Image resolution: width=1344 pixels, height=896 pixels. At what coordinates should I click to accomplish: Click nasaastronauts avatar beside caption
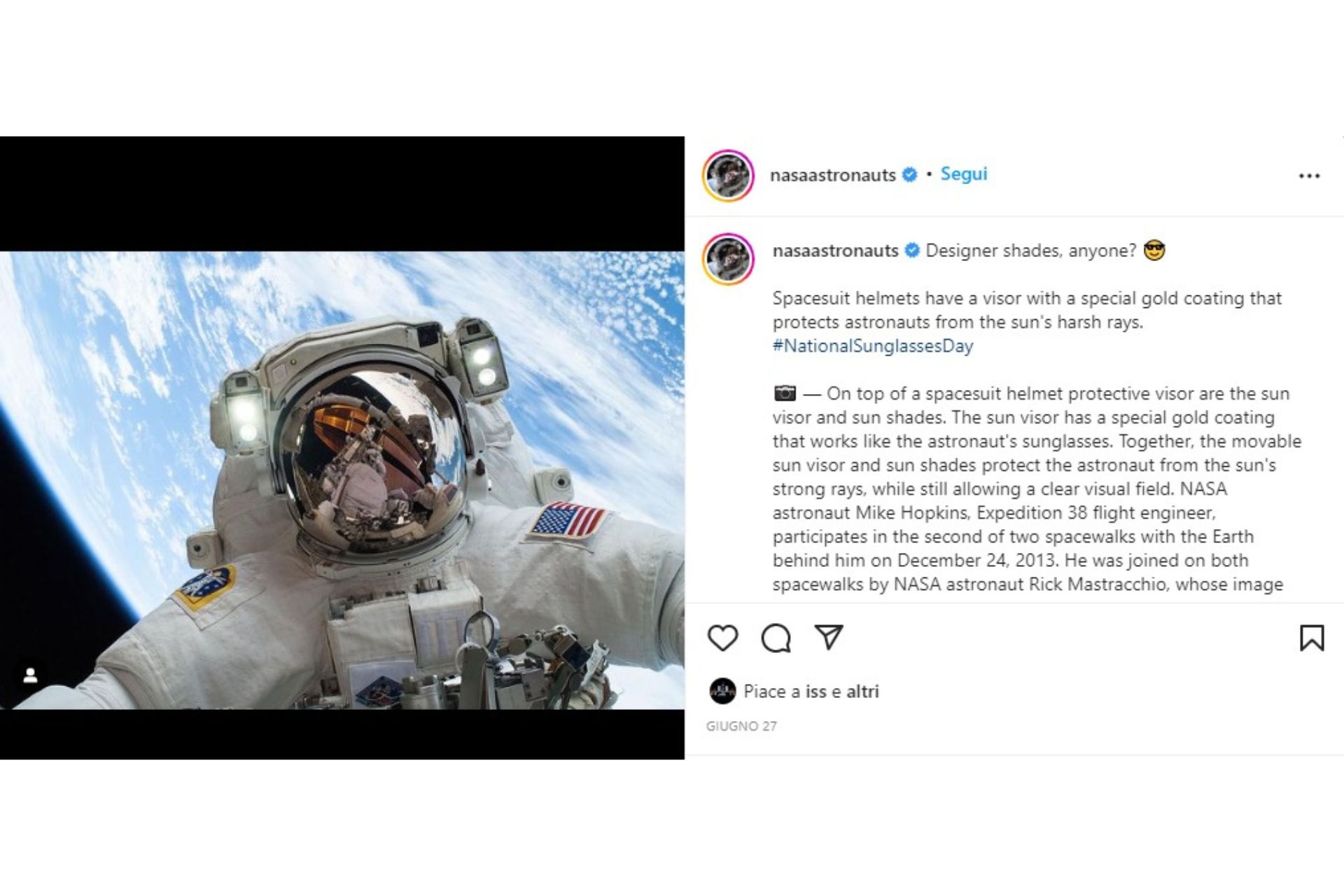(x=728, y=259)
